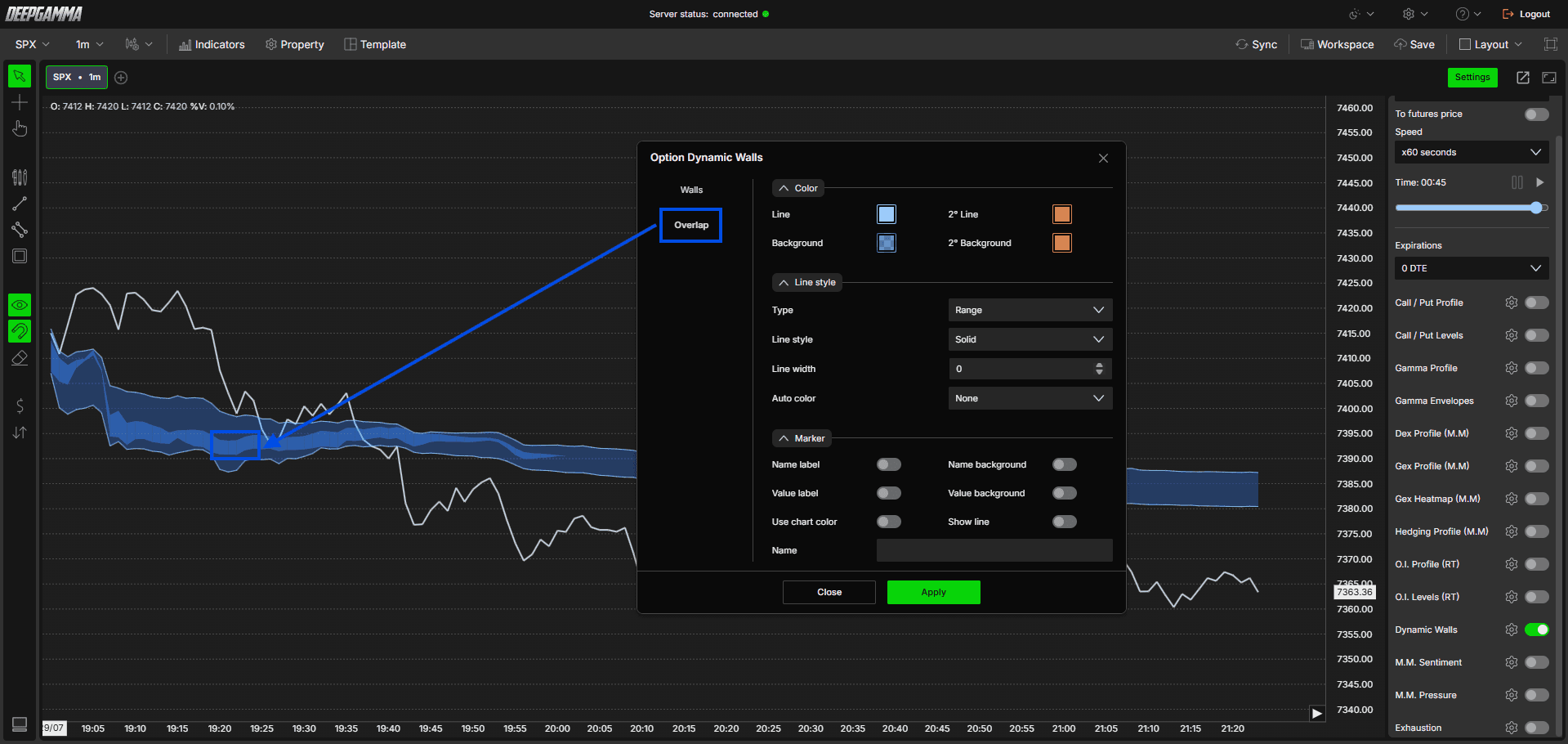Click the Logout link
Viewport: 1568px width, 744px height.
coord(1526,14)
